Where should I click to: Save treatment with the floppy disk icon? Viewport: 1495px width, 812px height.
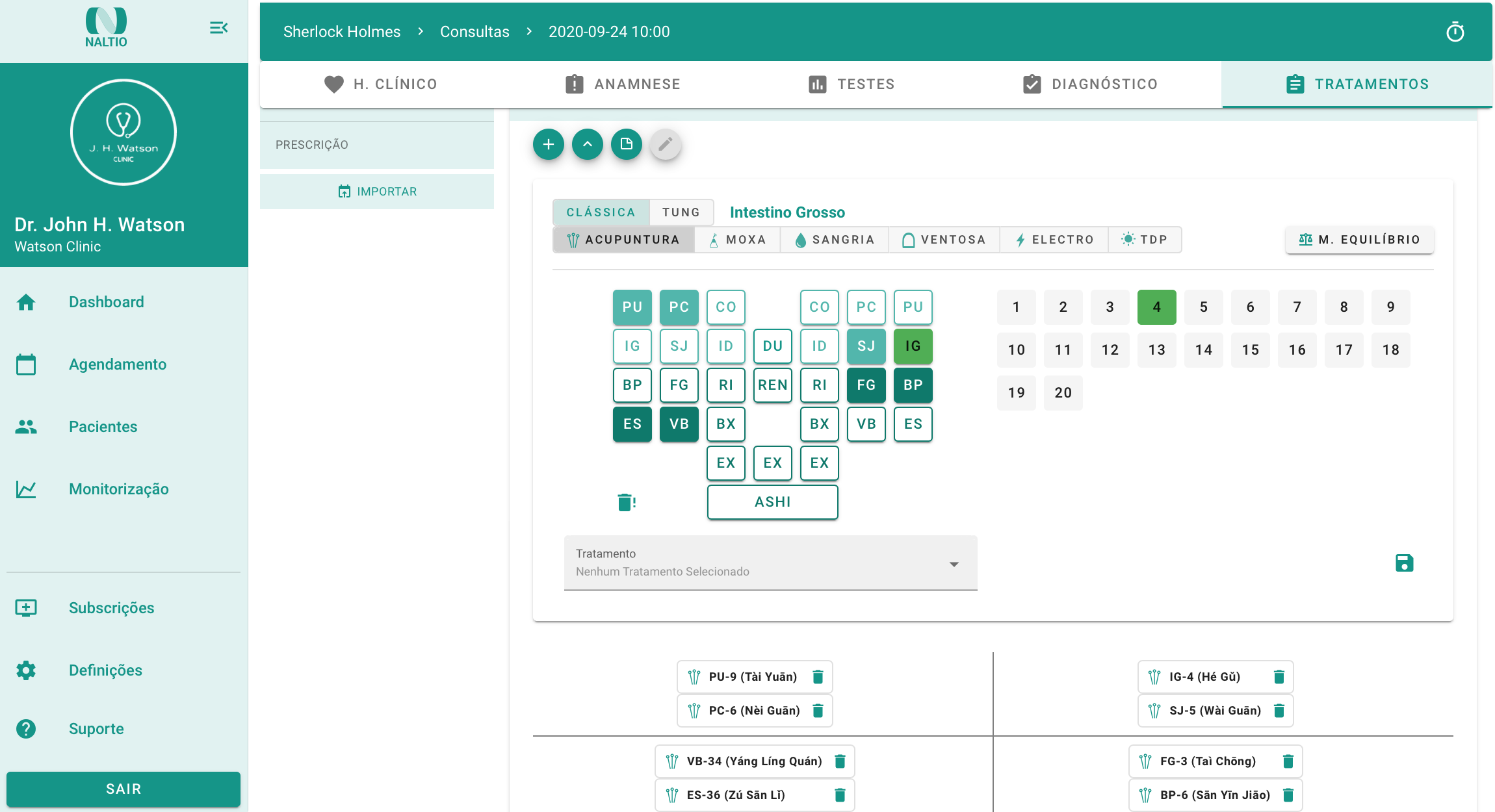[x=1404, y=563]
